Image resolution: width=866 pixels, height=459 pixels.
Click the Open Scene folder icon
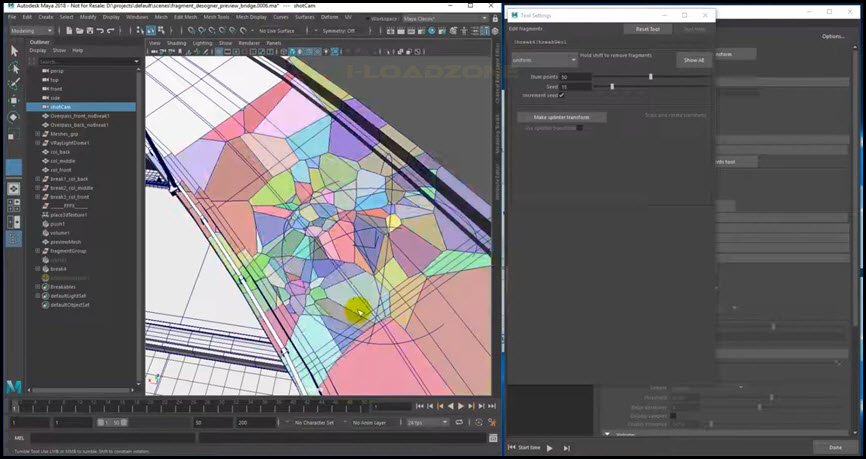point(81,31)
